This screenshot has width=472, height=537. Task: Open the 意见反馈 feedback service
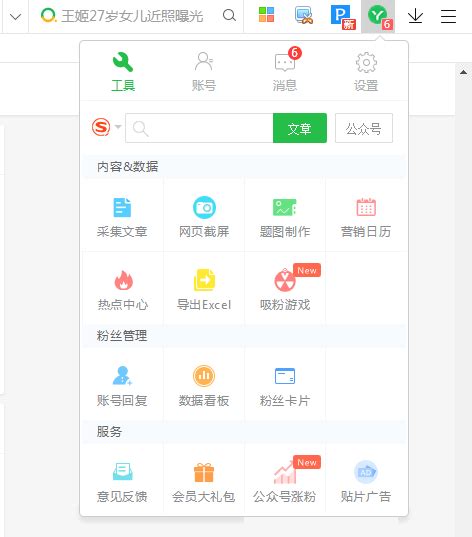122,483
